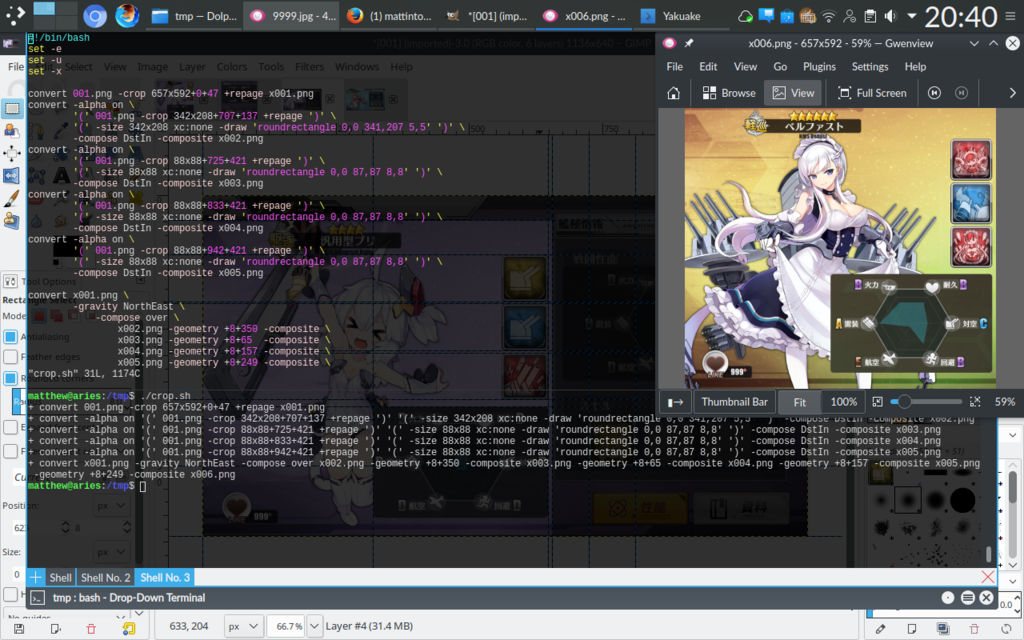Pin the Gwenview window on all desktops
This screenshot has height=640, width=1024.
pos(688,43)
